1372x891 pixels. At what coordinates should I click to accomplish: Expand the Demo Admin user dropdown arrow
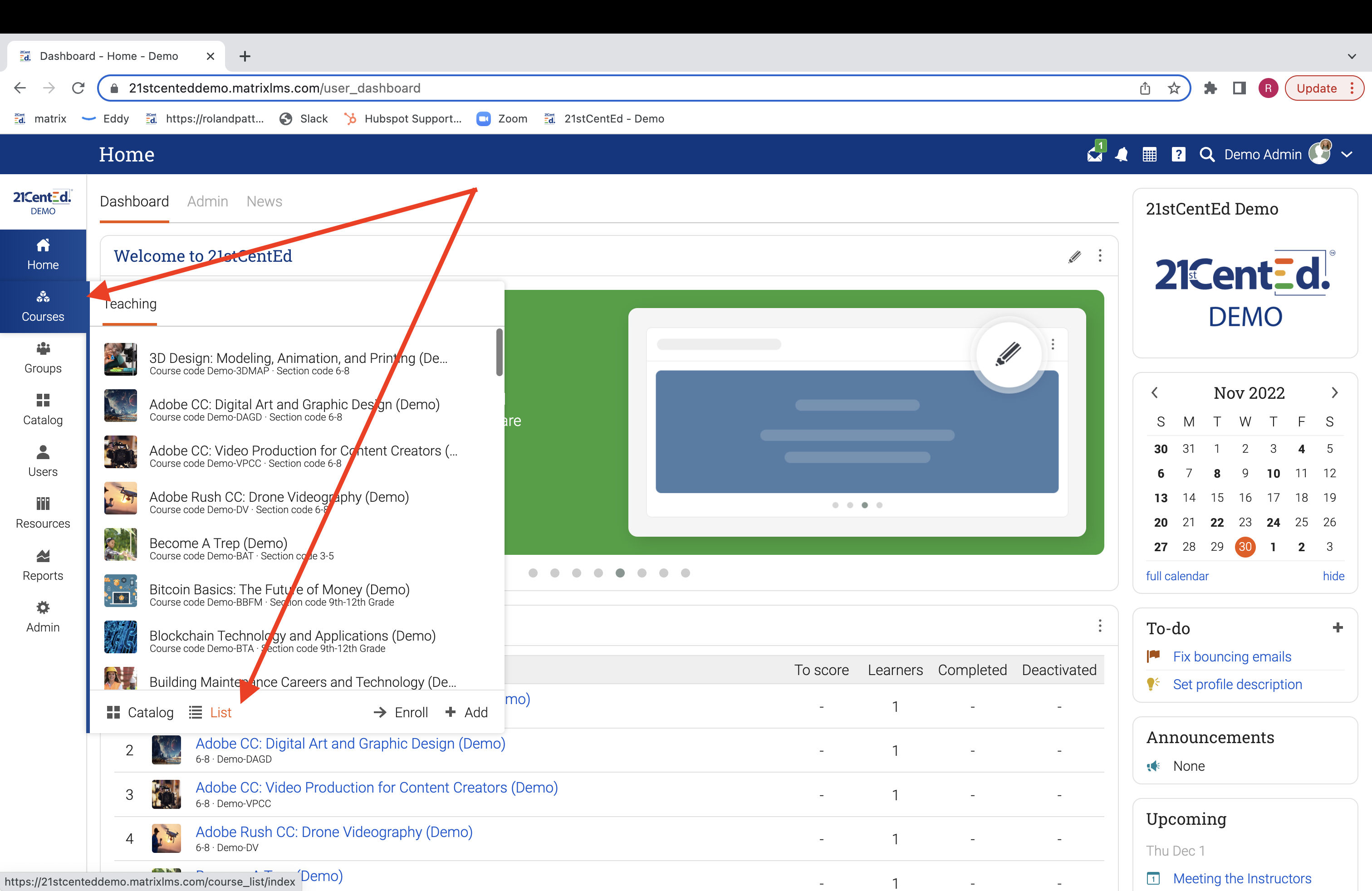(x=1347, y=154)
